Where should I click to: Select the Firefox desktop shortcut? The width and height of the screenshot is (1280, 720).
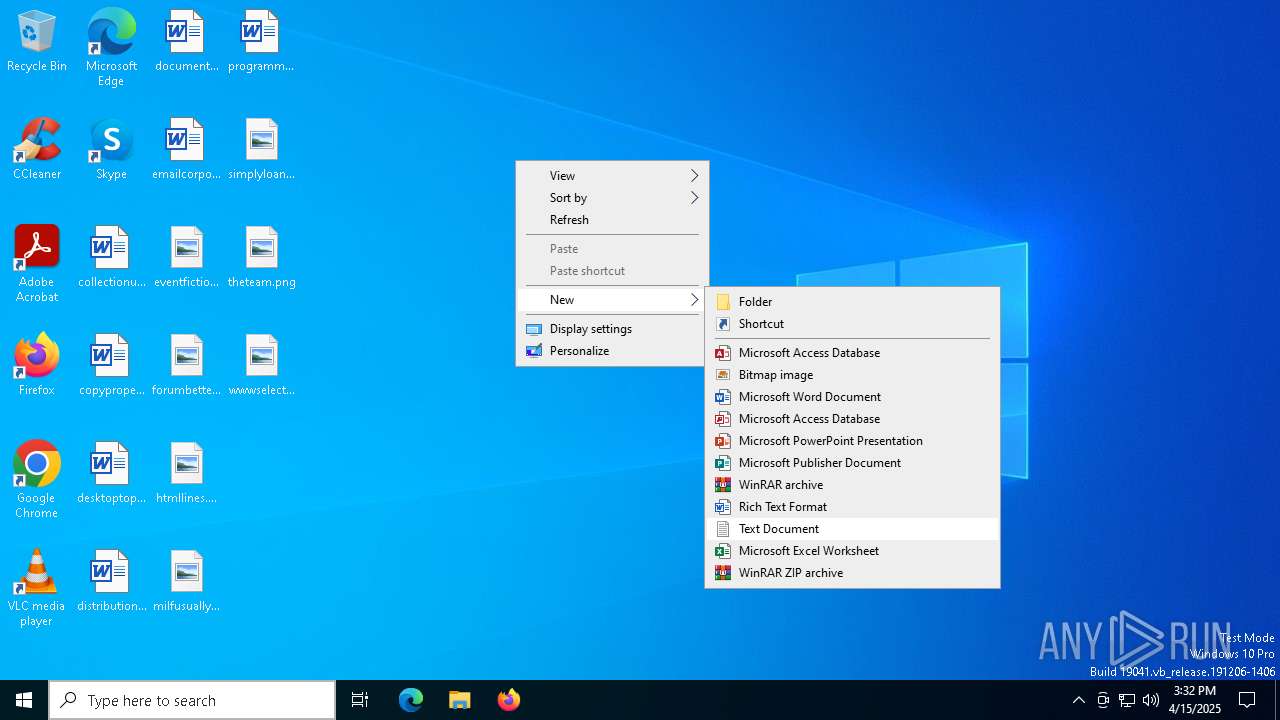tap(37, 366)
